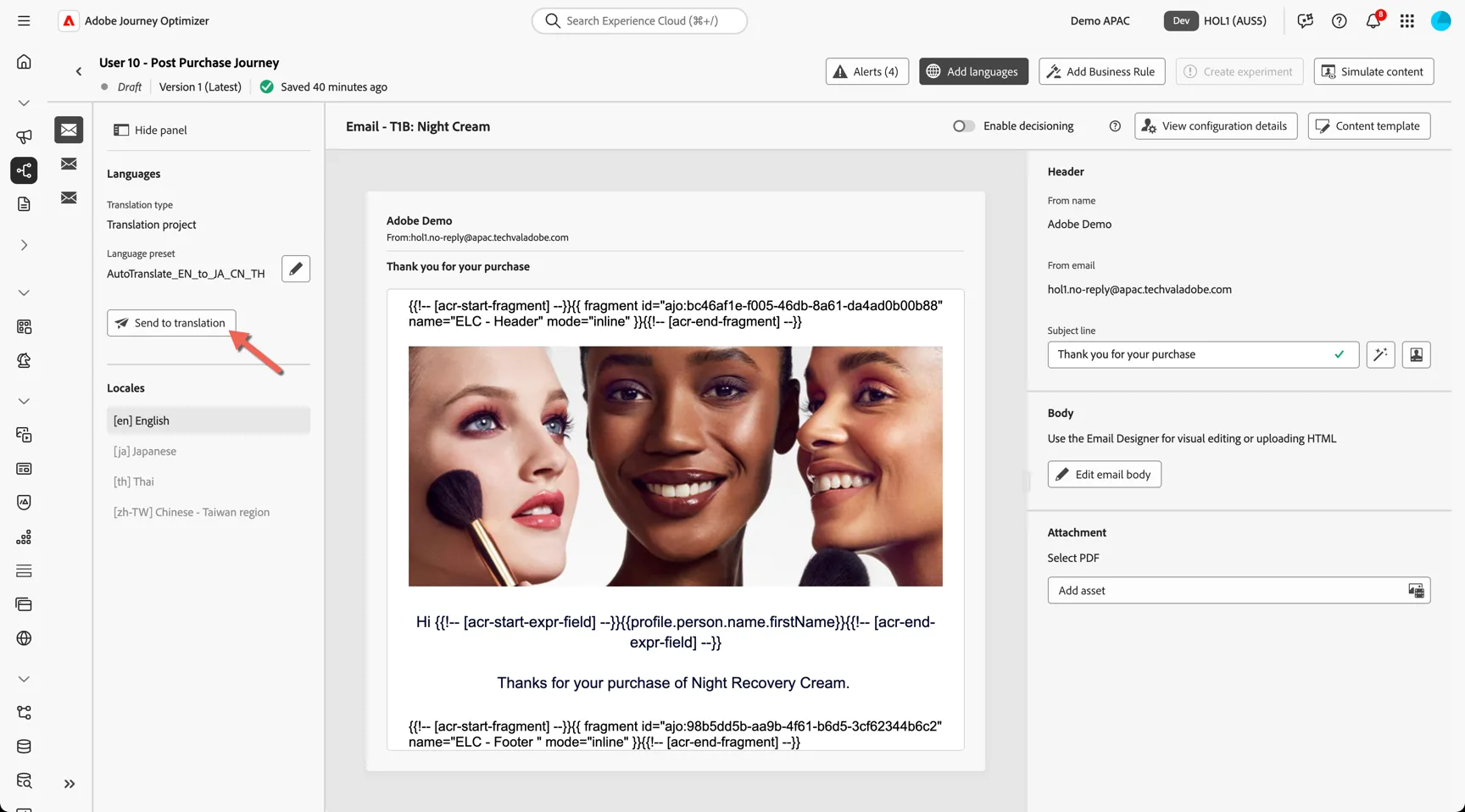The image size is (1465, 812).
Task: Select the highlighted Journeys icon in sidebar
Action: point(24,170)
